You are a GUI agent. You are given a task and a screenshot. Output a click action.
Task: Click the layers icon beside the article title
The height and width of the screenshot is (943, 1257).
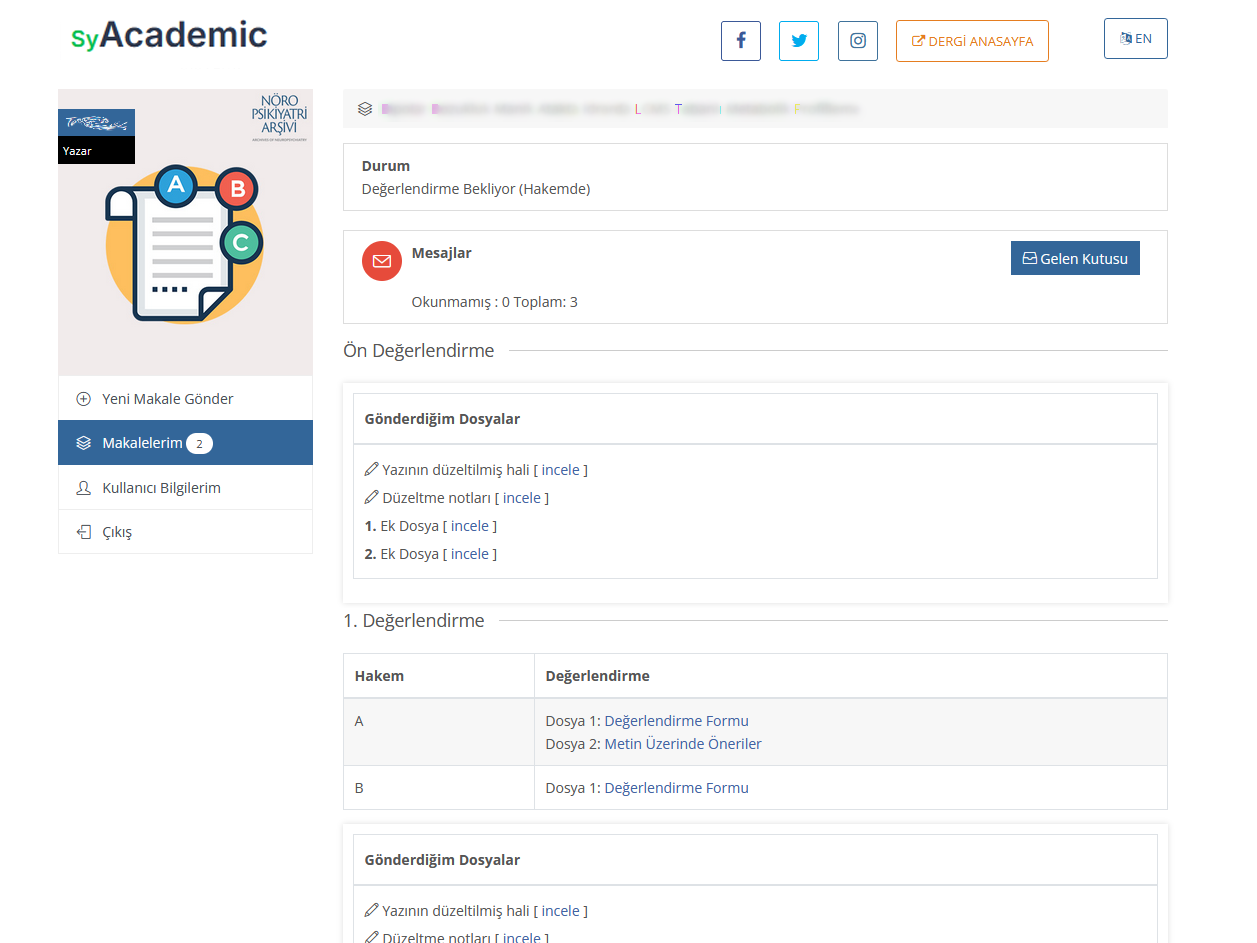click(x=365, y=109)
